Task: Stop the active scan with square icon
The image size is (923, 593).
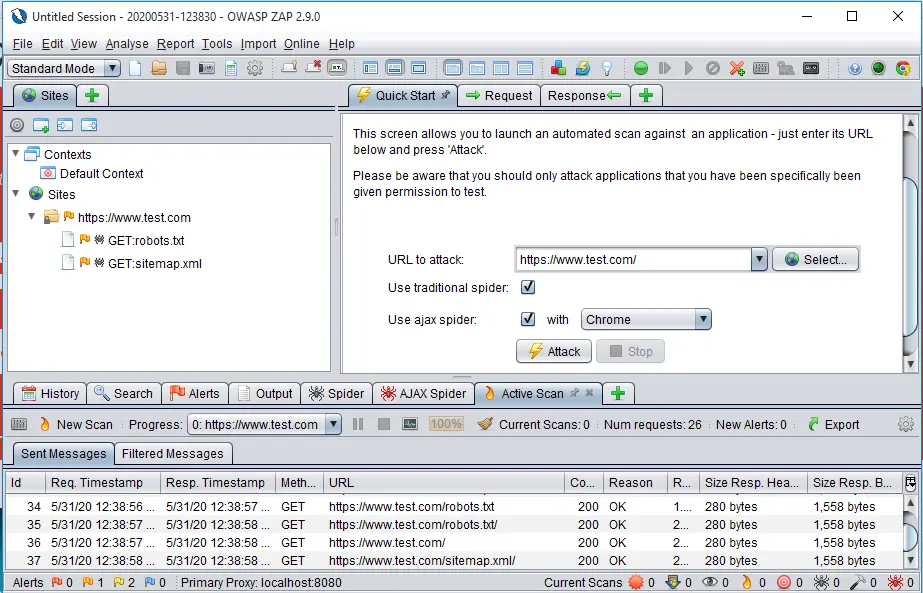Action: click(384, 424)
